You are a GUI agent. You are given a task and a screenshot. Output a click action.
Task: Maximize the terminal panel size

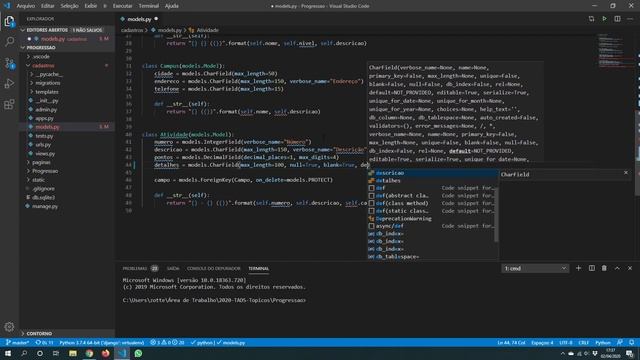click(x=617, y=268)
